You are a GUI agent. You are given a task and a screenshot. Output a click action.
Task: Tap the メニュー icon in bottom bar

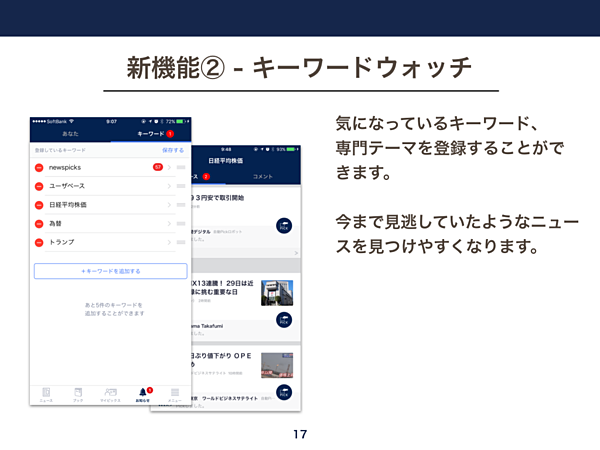(x=174, y=394)
